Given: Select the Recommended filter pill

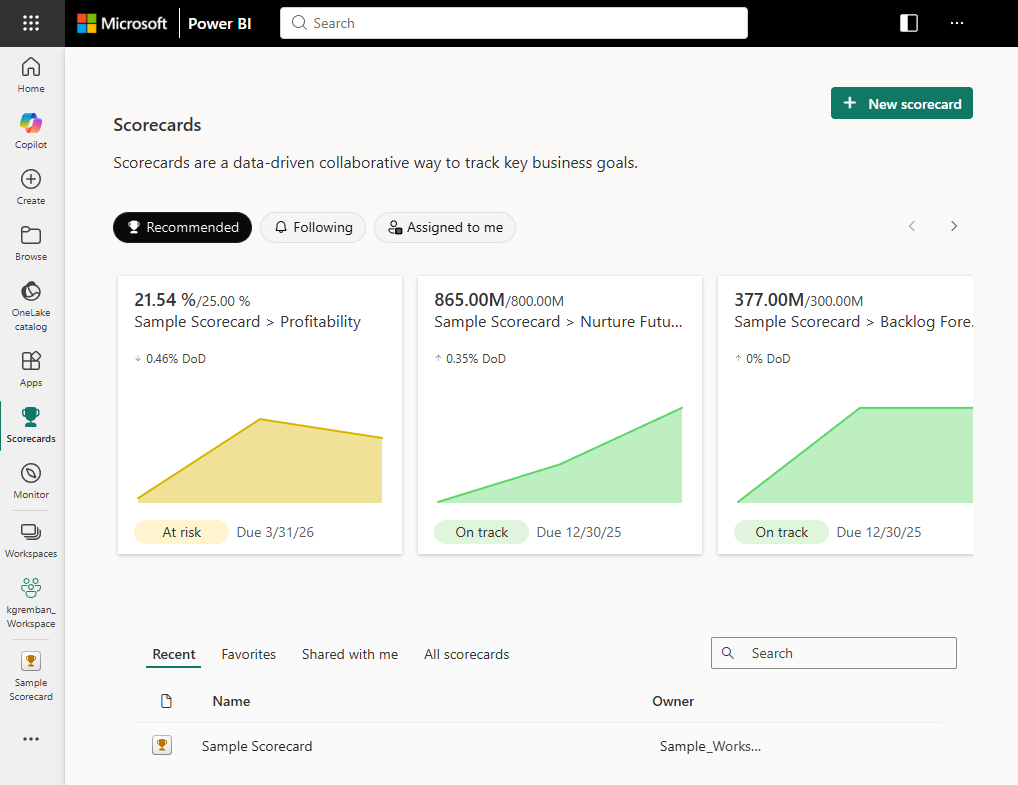Looking at the screenshot, I should [x=182, y=227].
